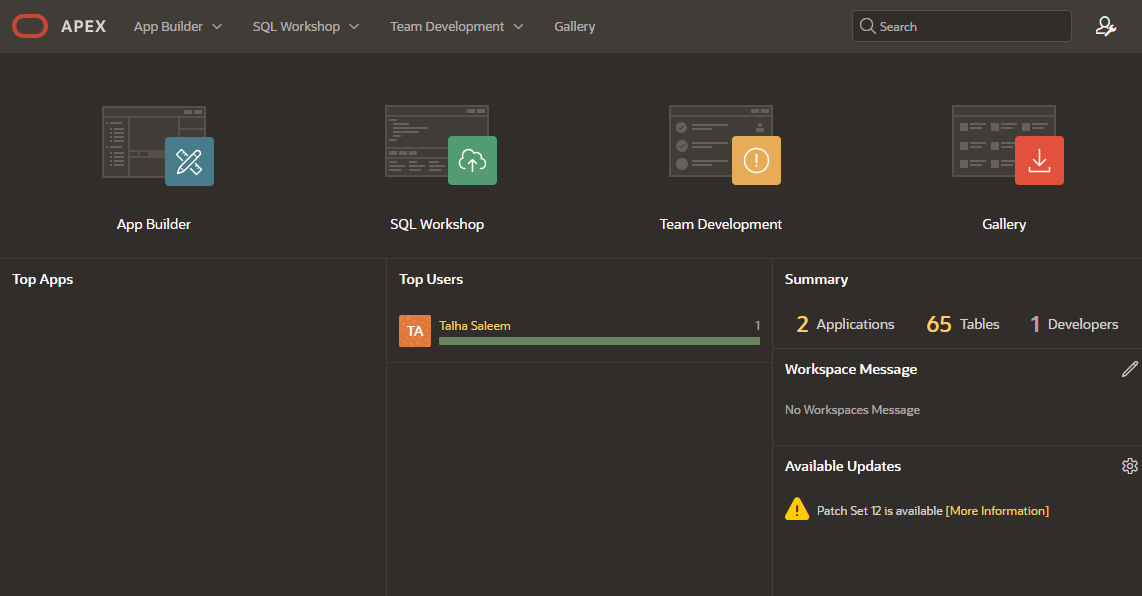Screen dimensions: 1142x596
Task: Expand the SQL Workshop menu chevron
Action: 355,27
